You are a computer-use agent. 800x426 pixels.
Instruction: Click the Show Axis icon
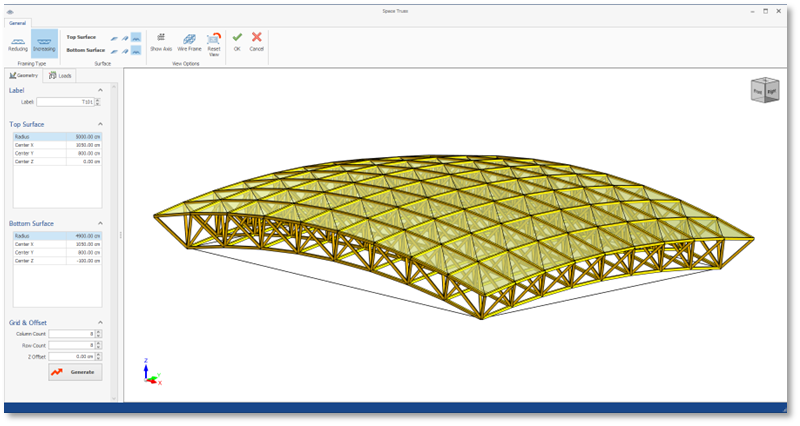(x=161, y=40)
